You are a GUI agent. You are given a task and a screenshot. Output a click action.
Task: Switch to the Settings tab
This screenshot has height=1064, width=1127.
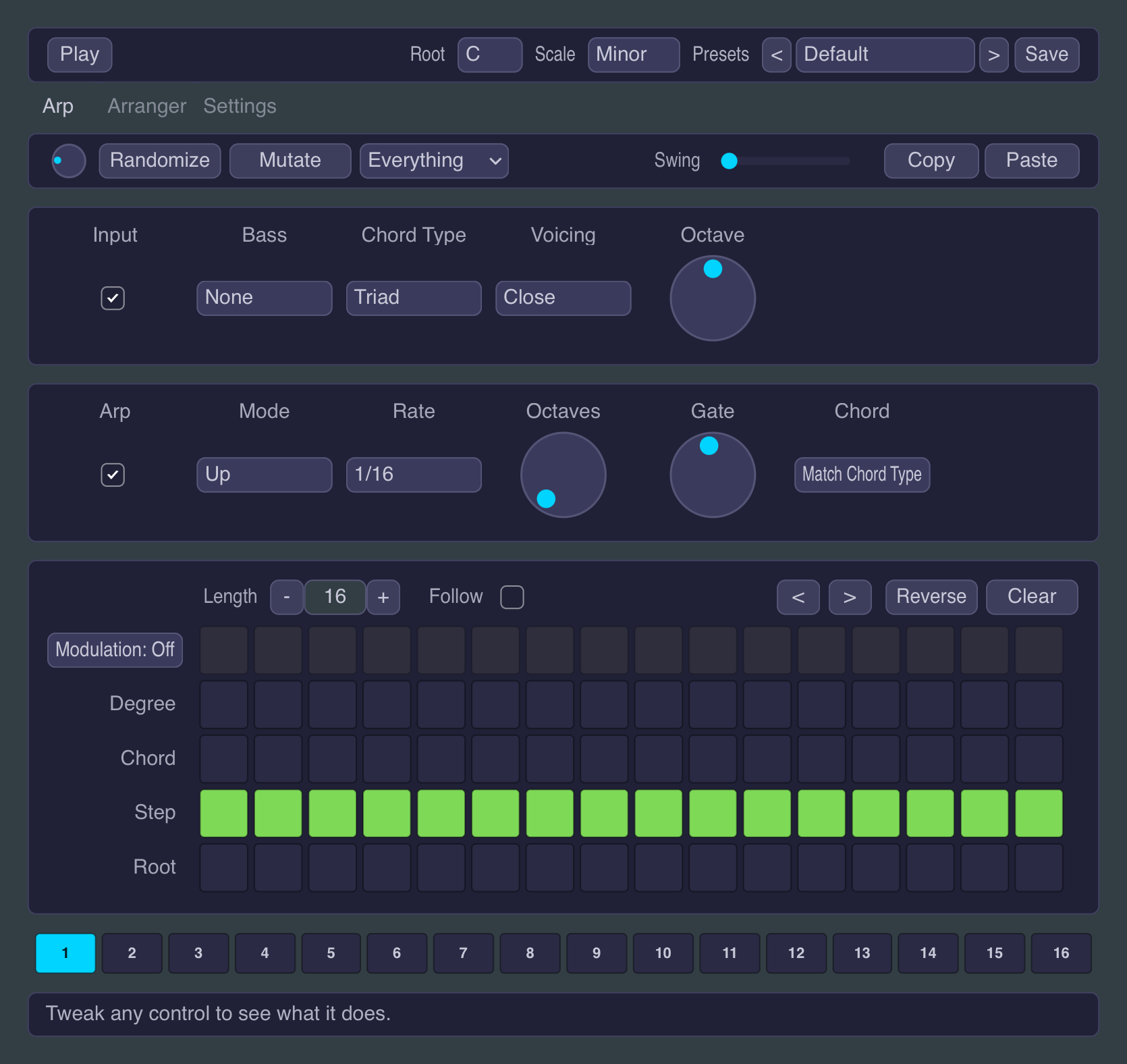tap(240, 106)
